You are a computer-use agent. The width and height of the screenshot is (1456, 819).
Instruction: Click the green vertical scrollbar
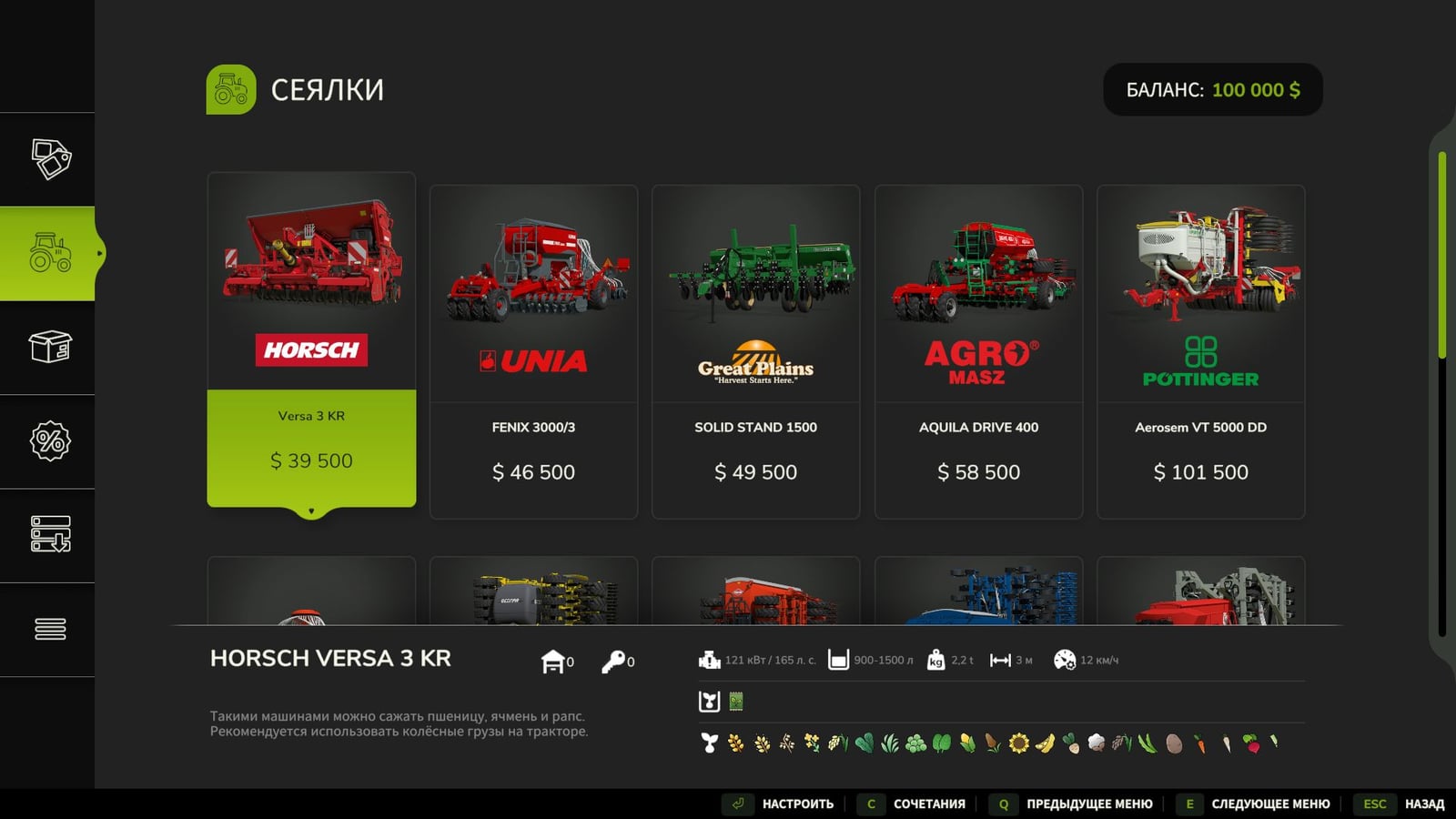pyautogui.click(x=1442, y=255)
